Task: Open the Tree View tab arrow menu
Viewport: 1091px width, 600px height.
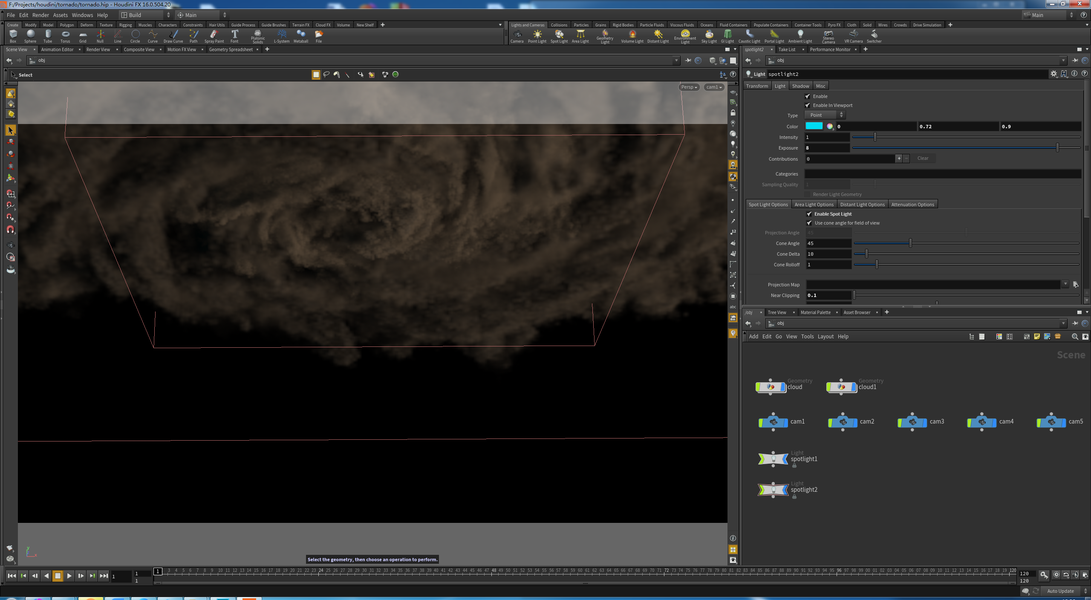Action: [x=793, y=312]
